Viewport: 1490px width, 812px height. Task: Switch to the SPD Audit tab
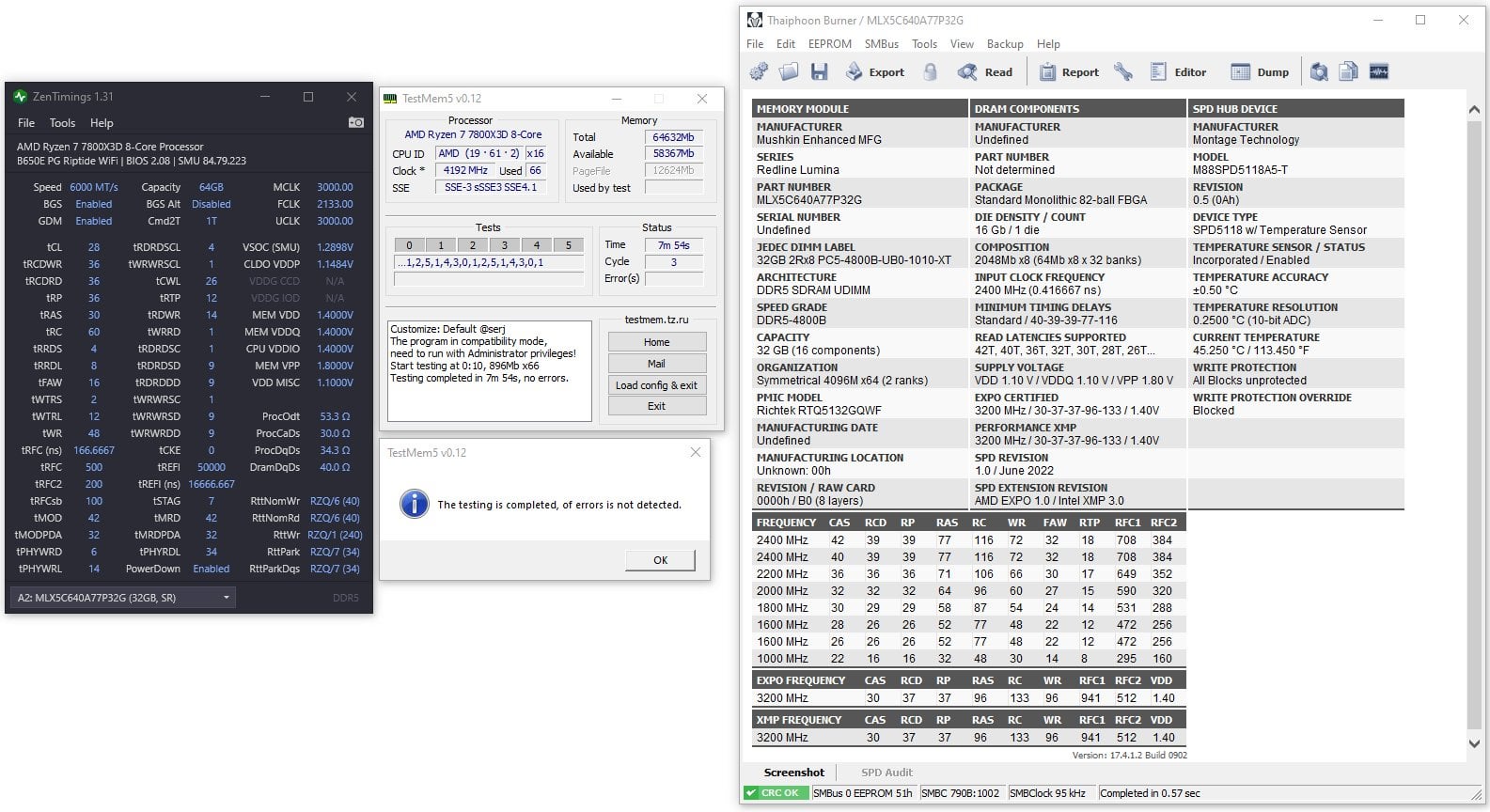(x=886, y=773)
